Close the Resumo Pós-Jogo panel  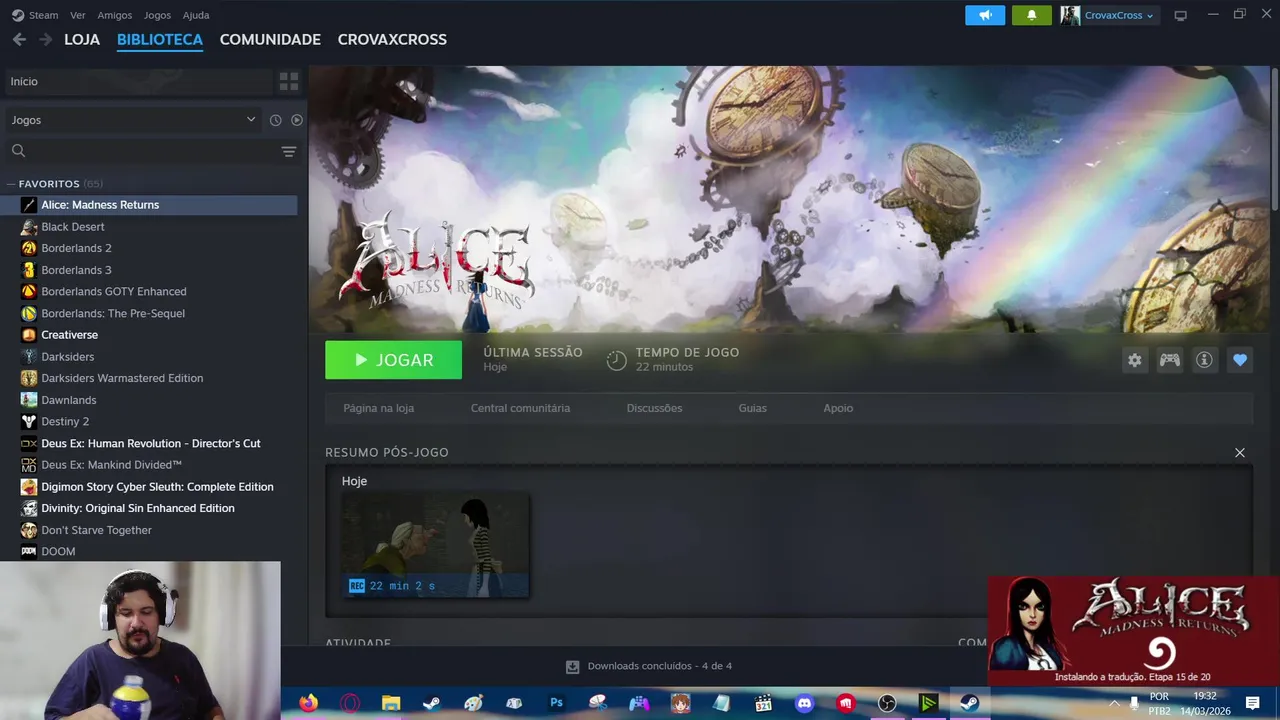pyautogui.click(x=1240, y=453)
